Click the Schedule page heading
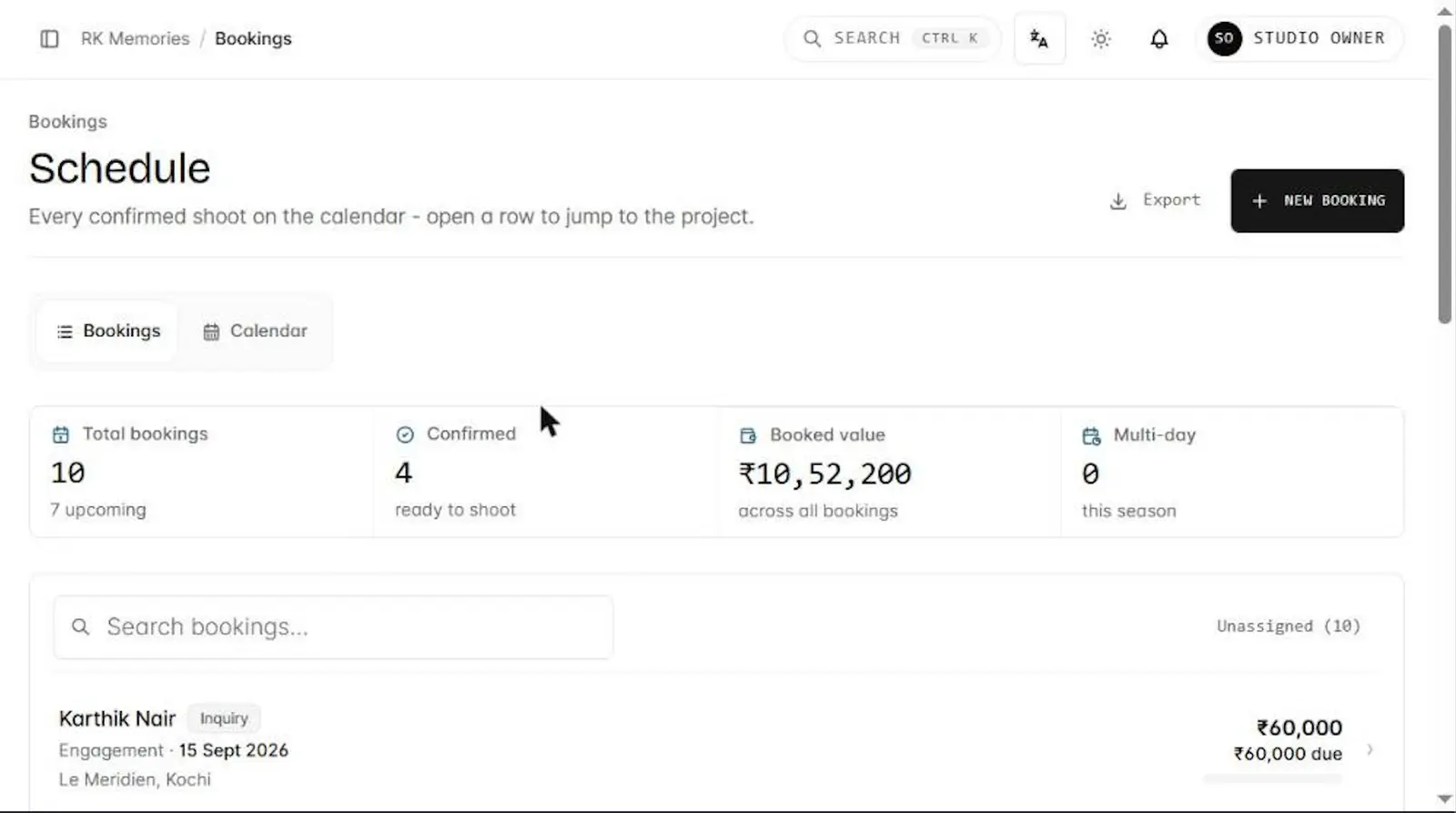1456x813 pixels. [x=119, y=168]
